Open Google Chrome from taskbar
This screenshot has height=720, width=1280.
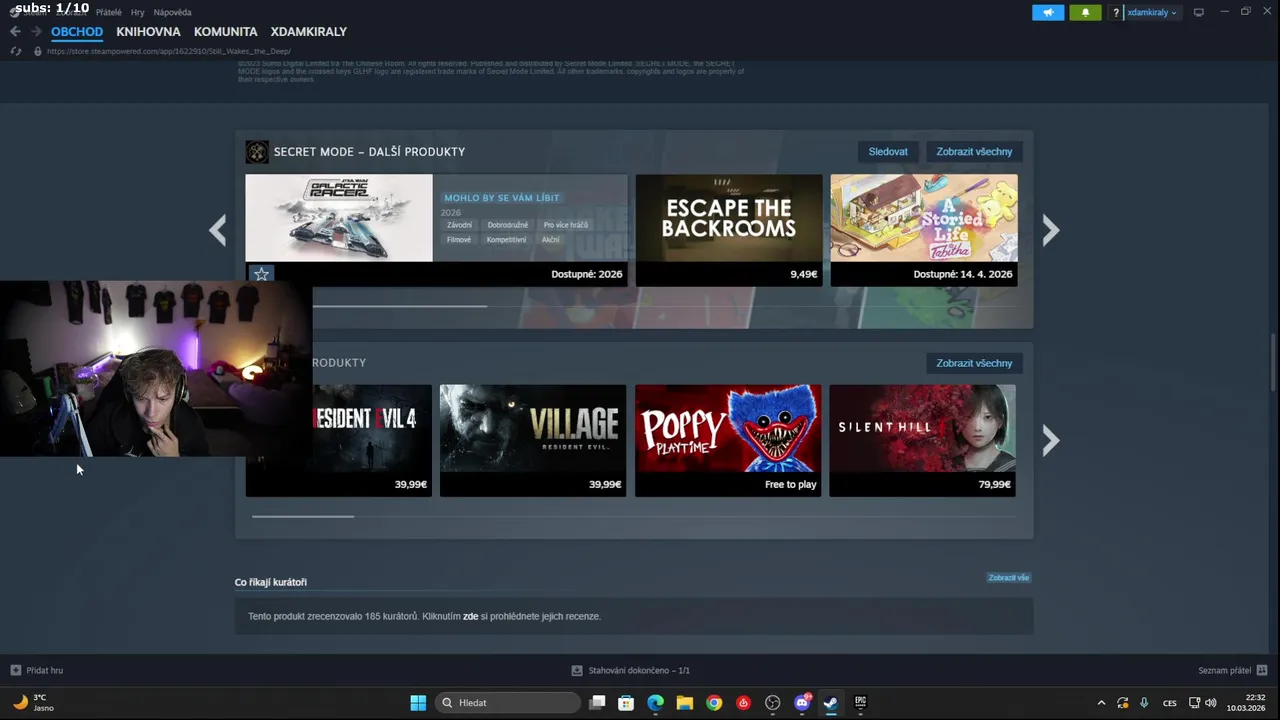(x=714, y=703)
